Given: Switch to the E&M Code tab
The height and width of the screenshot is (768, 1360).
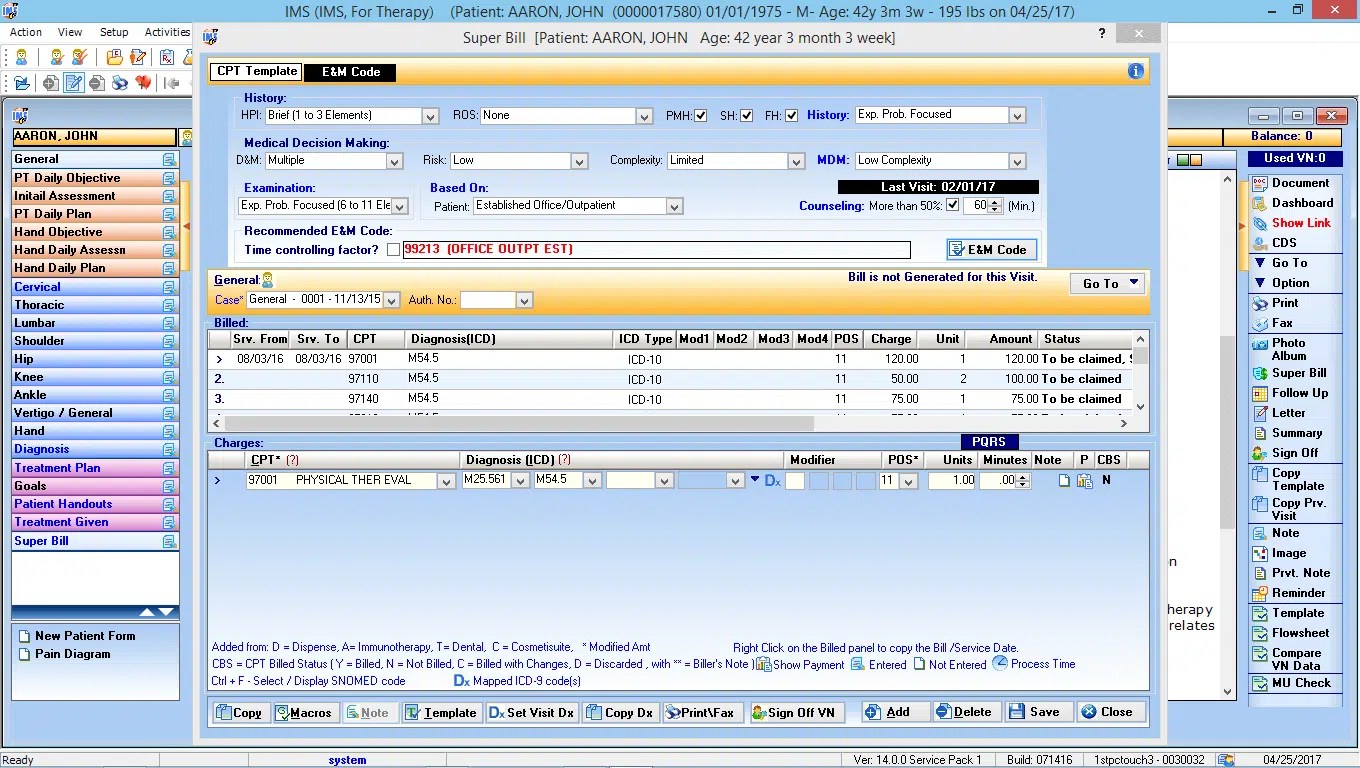Looking at the screenshot, I should [349, 72].
